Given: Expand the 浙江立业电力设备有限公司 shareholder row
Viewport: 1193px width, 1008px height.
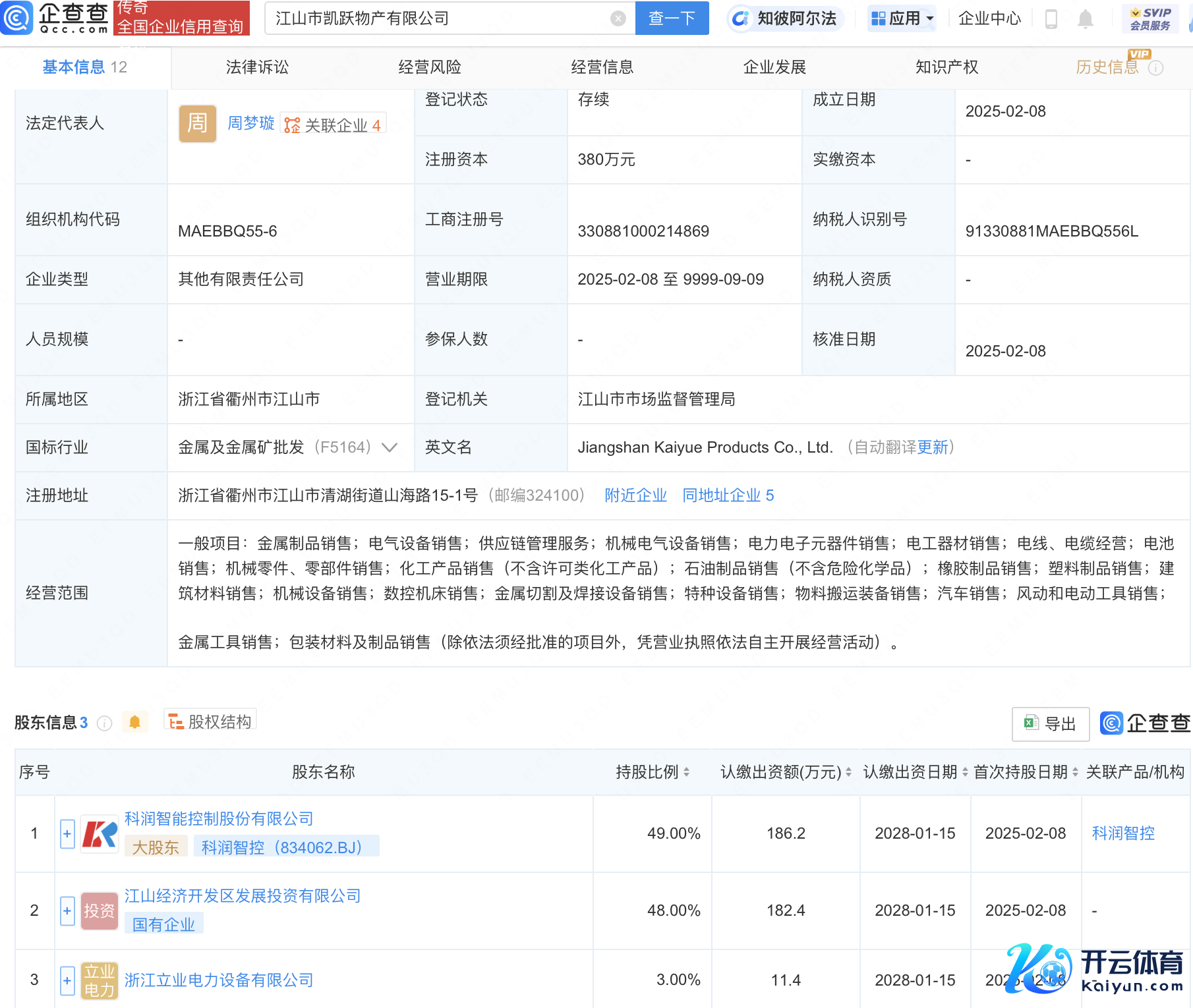Looking at the screenshot, I should click(67, 980).
